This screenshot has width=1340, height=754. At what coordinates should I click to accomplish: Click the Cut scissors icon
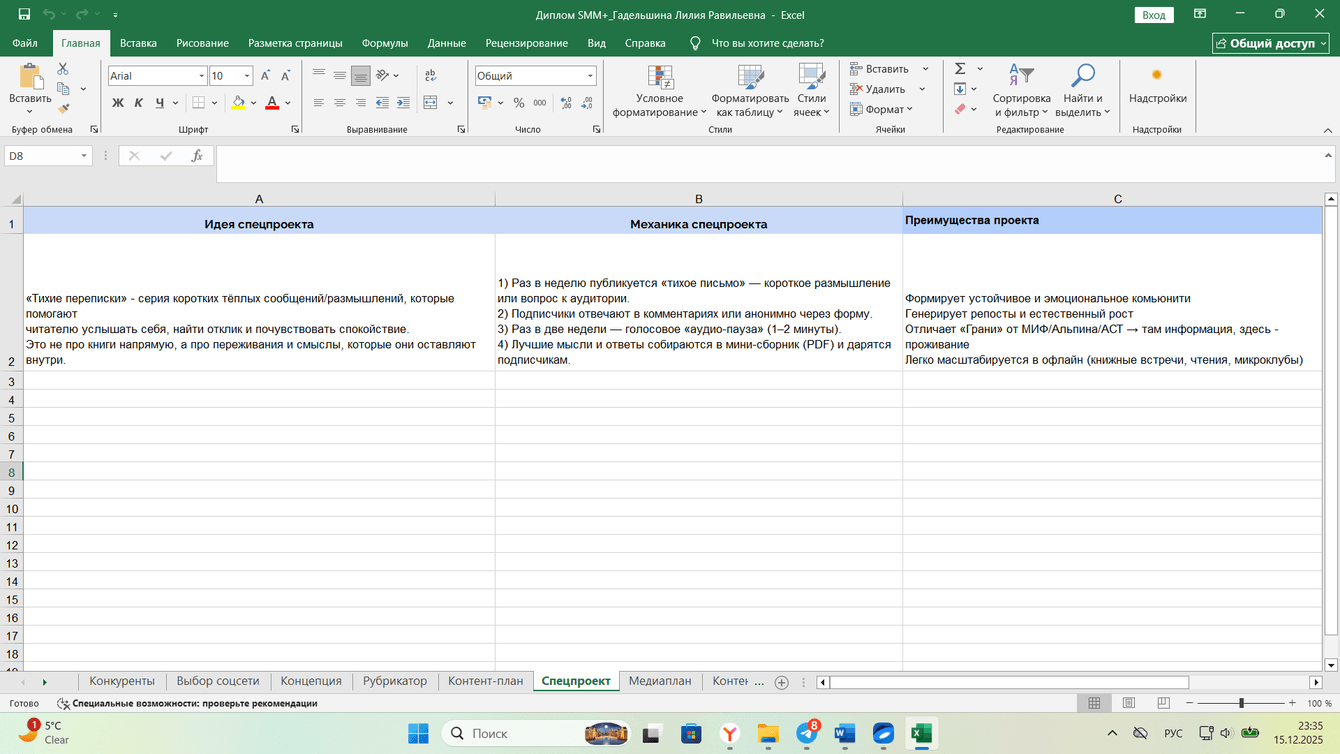point(63,69)
